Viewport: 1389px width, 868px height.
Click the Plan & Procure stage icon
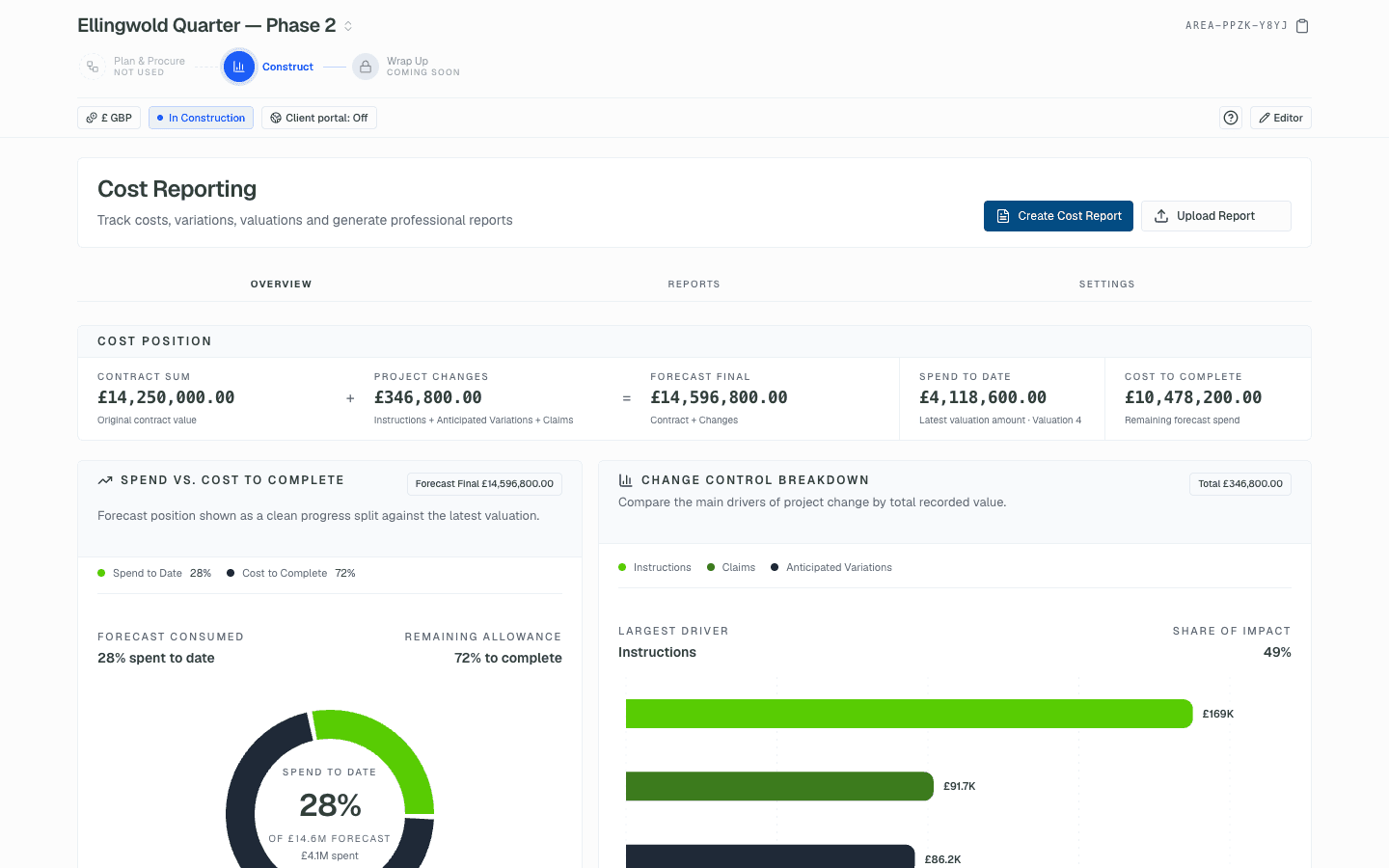(x=93, y=67)
